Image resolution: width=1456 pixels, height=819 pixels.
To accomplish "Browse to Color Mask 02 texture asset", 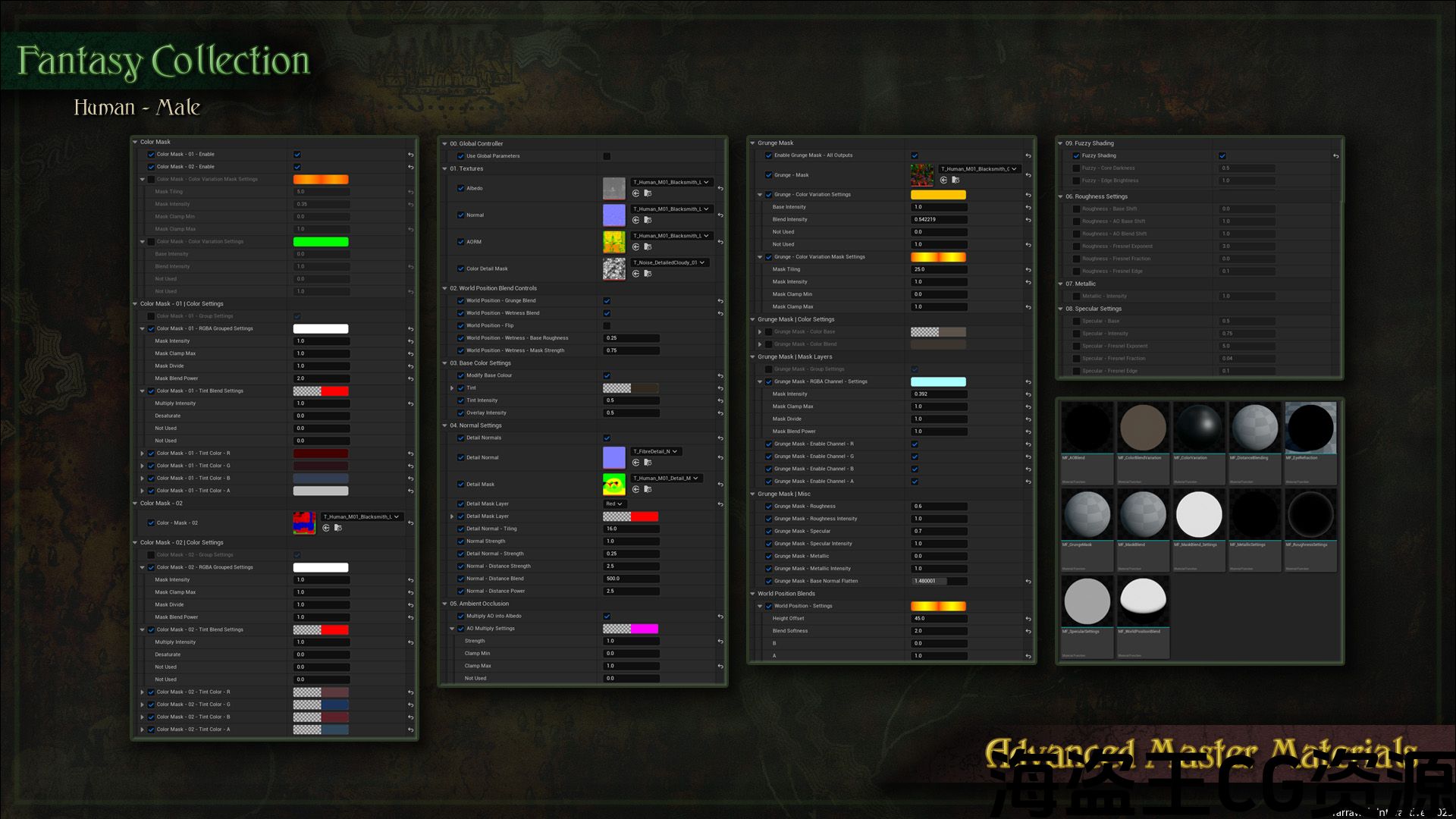I will pyautogui.click(x=338, y=528).
